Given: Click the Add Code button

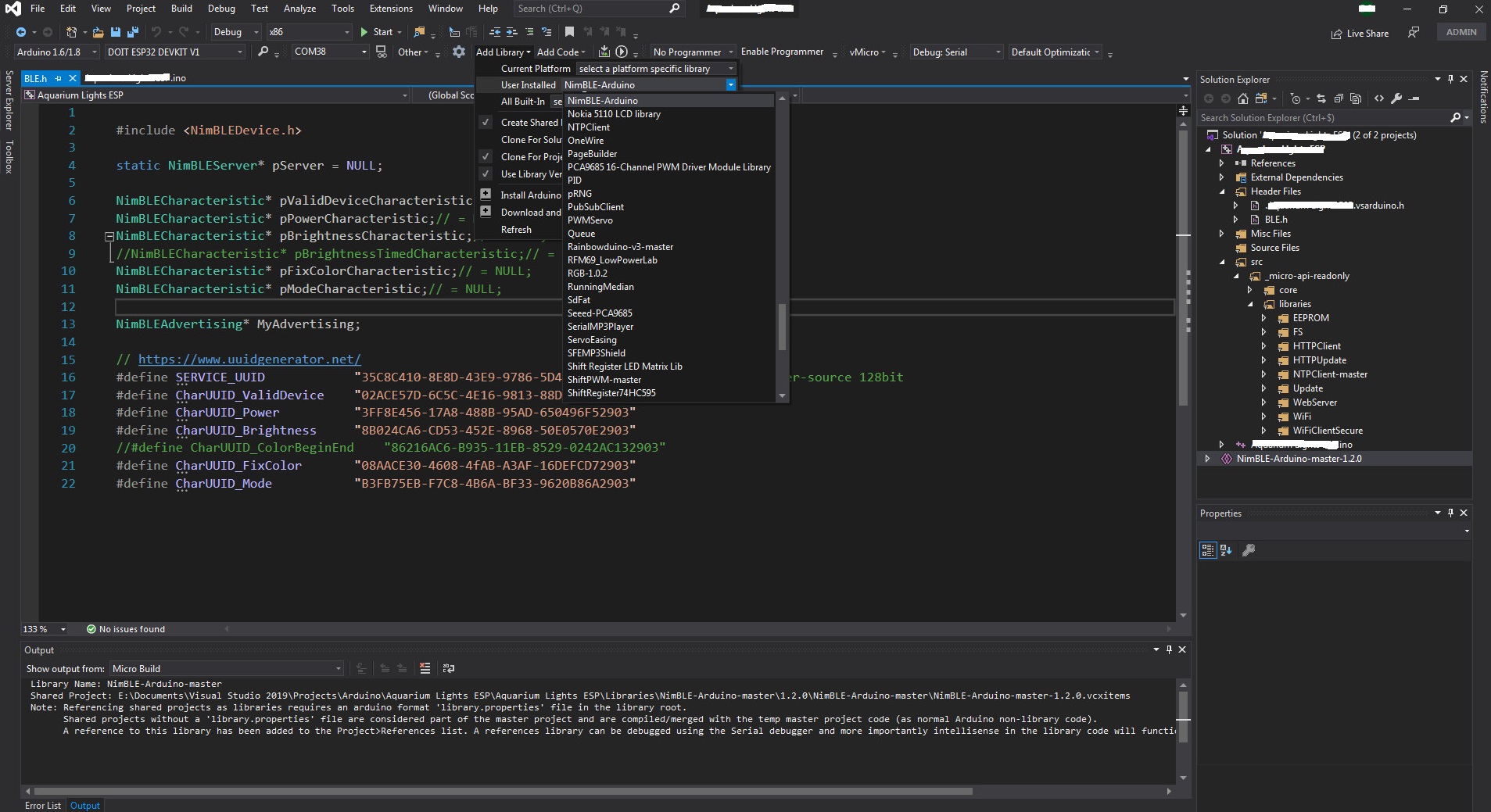Looking at the screenshot, I should pos(561,52).
